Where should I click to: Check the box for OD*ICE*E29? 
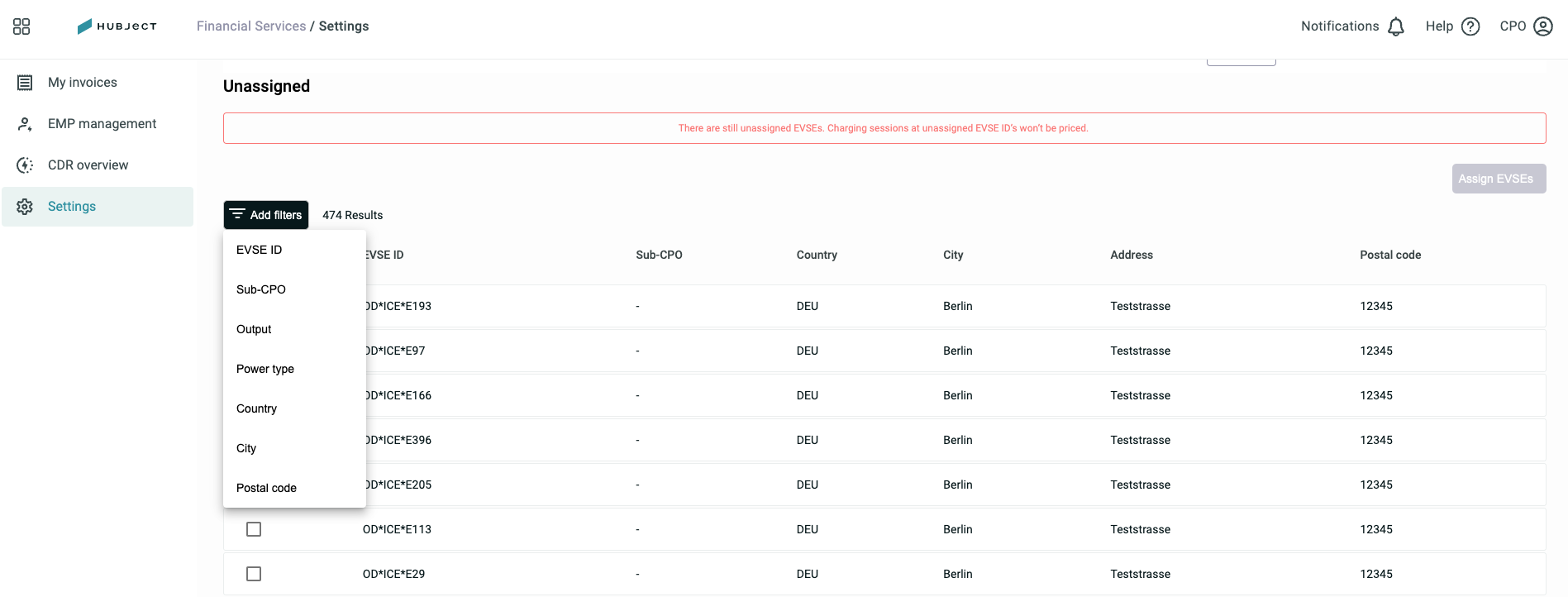pyautogui.click(x=254, y=574)
